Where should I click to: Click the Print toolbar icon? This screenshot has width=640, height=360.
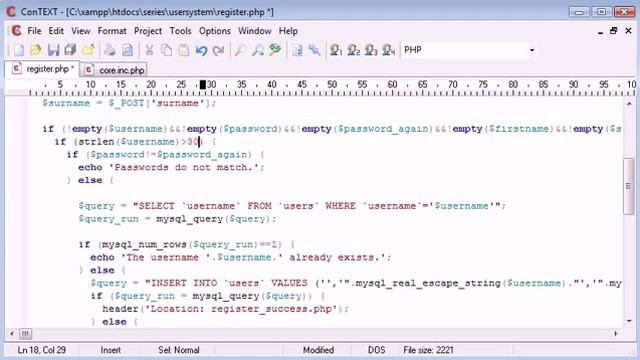110,50
